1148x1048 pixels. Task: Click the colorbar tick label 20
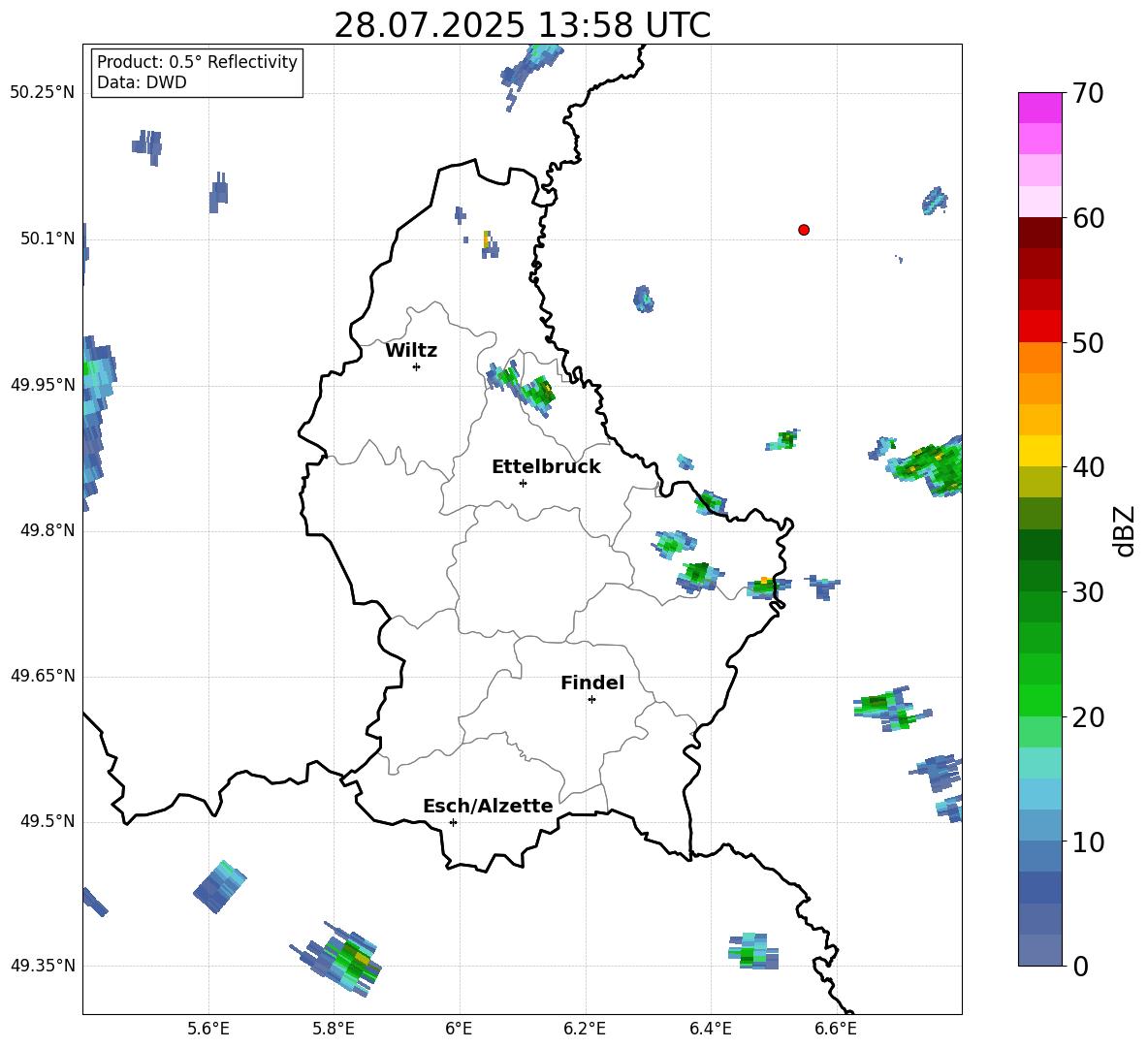click(1088, 717)
